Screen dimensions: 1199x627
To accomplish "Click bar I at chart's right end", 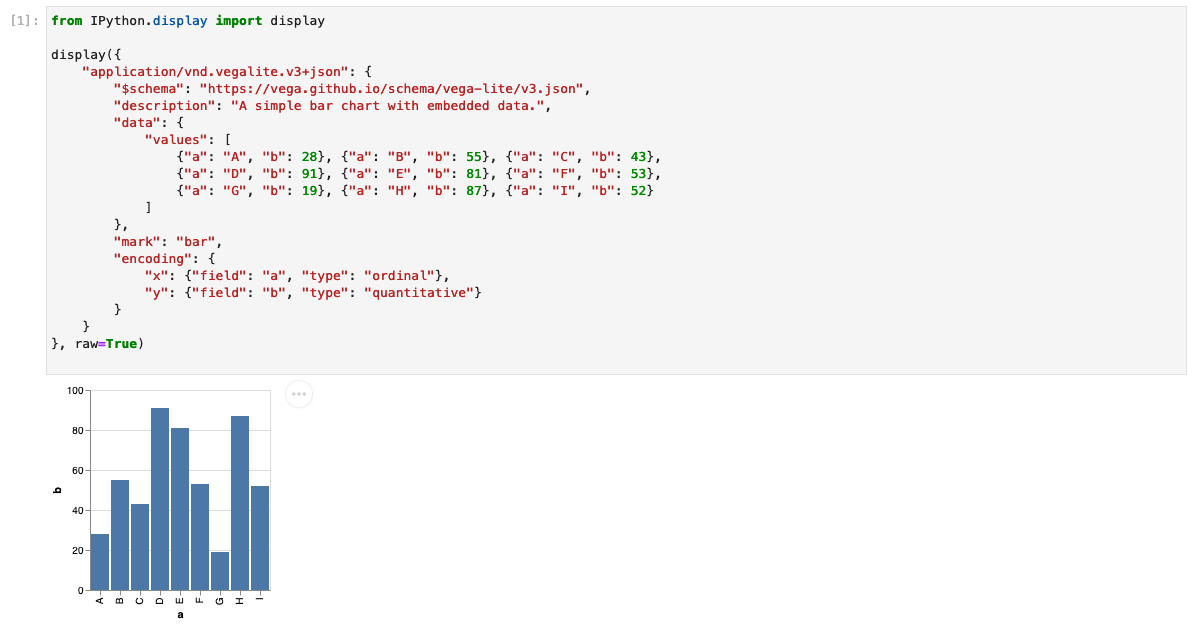I will [260, 538].
